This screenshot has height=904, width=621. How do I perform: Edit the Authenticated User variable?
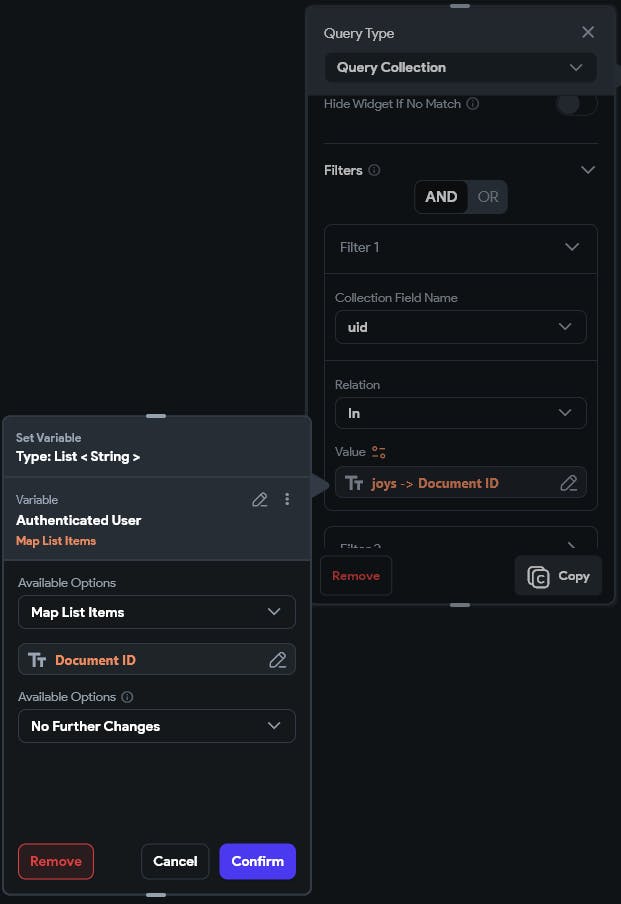click(260, 499)
